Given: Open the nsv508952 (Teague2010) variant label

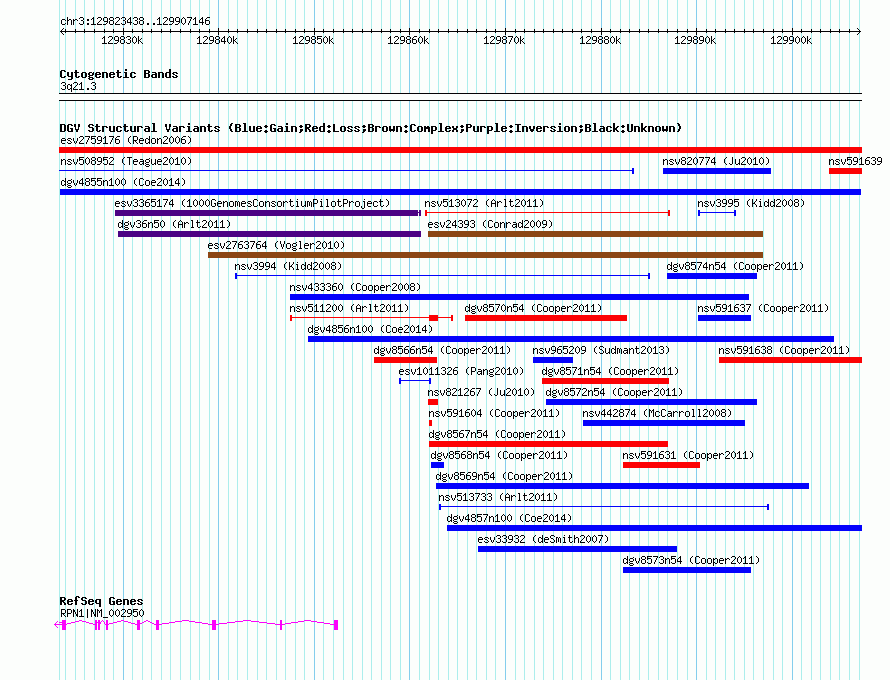Looking at the screenshot, I should (x=126, y=161).
